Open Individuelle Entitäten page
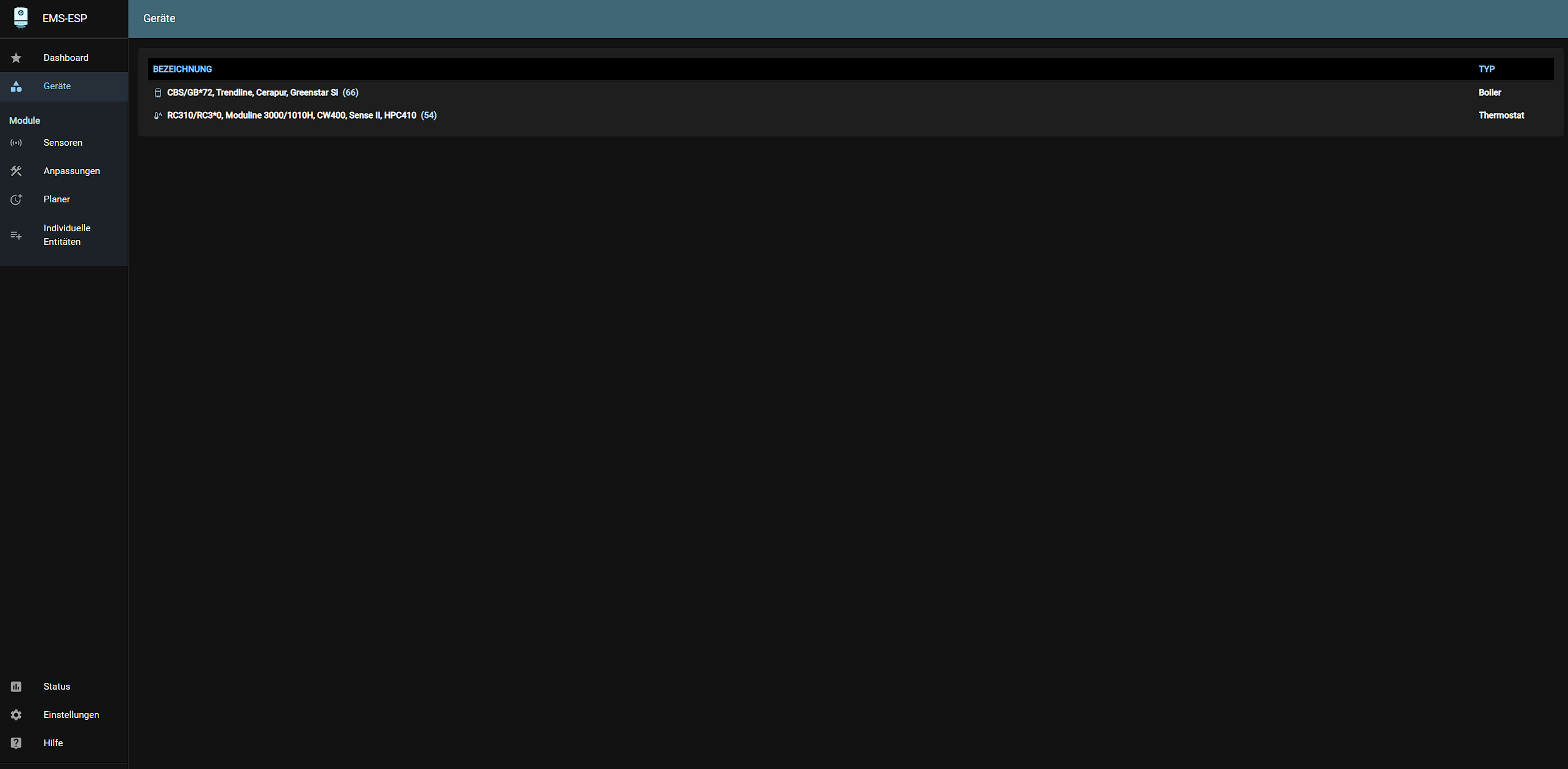This screenshot has width=1568, height=769. (64, 235)
